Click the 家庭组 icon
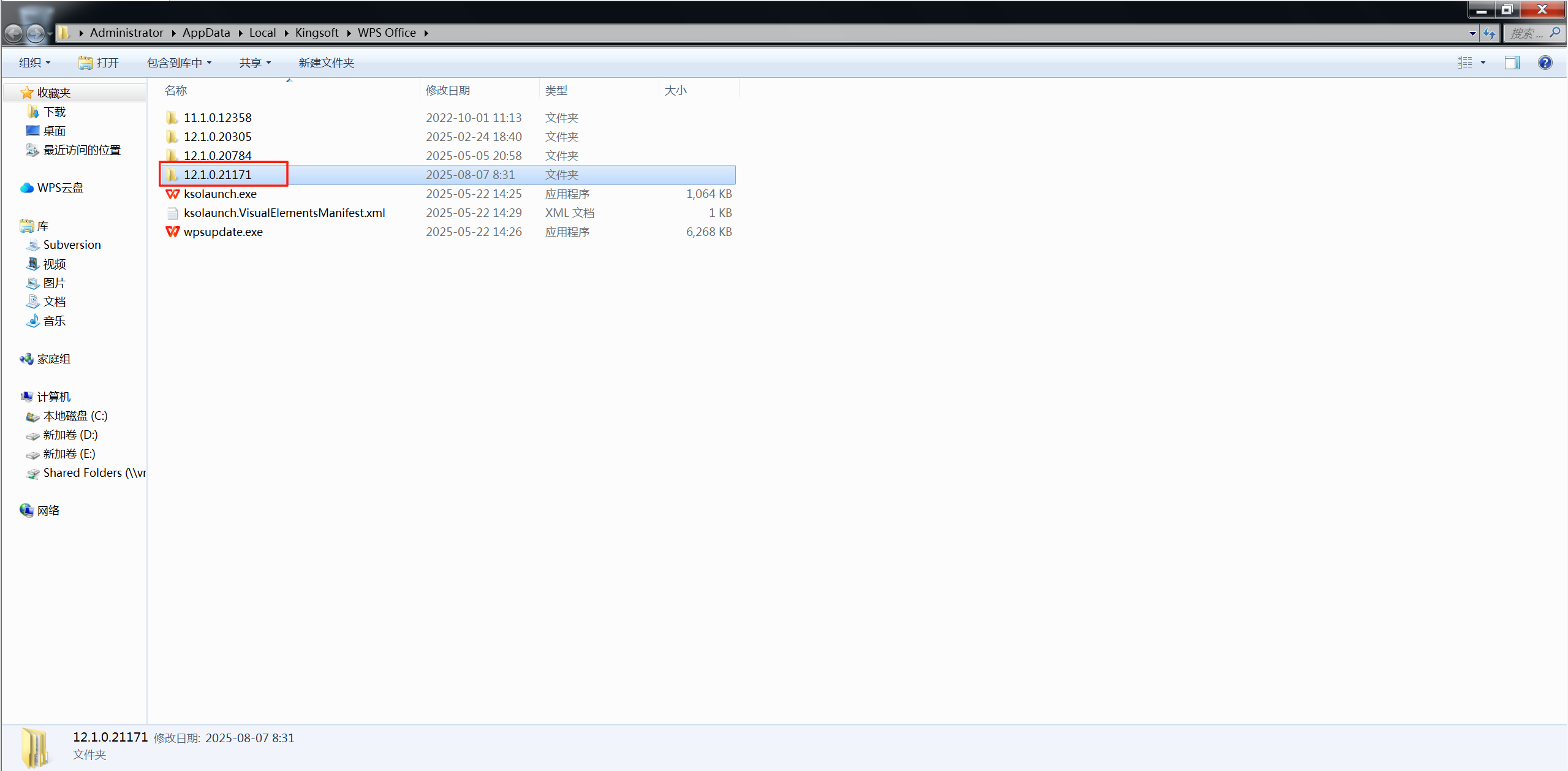1568x771 pixels. [x=26, y=359]
